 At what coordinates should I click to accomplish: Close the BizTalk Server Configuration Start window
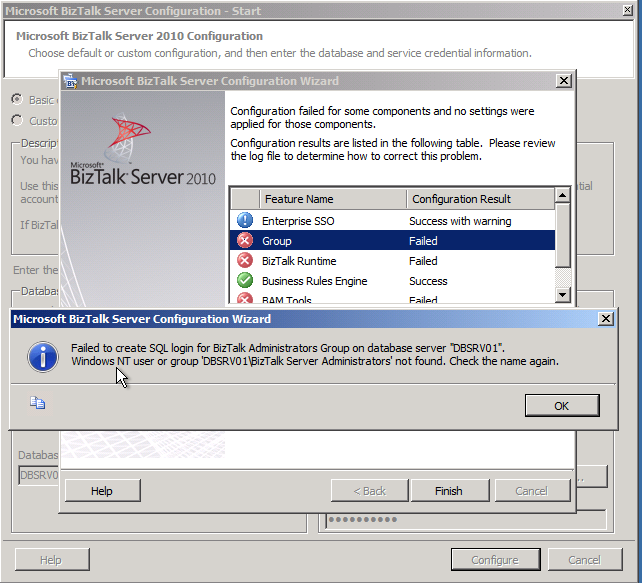pyautogui.click(x=627, y=10)
